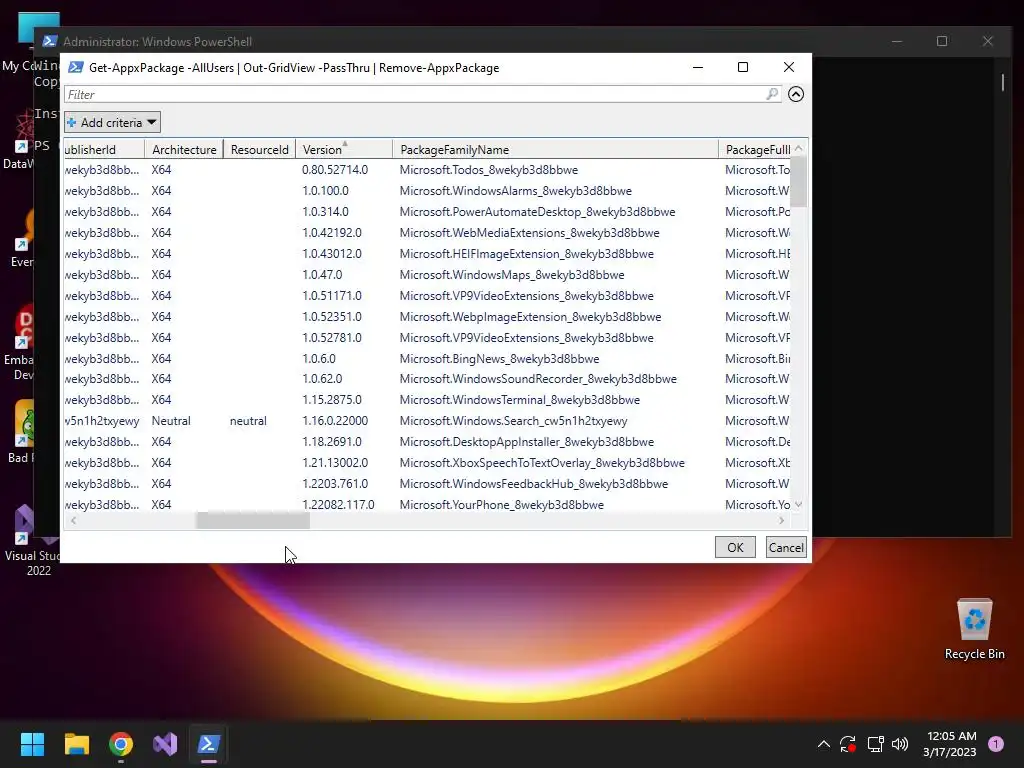Sort by the PackageFamilyName column header
Image resolution: width=1024 pixels, height=768 pixels.
tap(555, 150)
